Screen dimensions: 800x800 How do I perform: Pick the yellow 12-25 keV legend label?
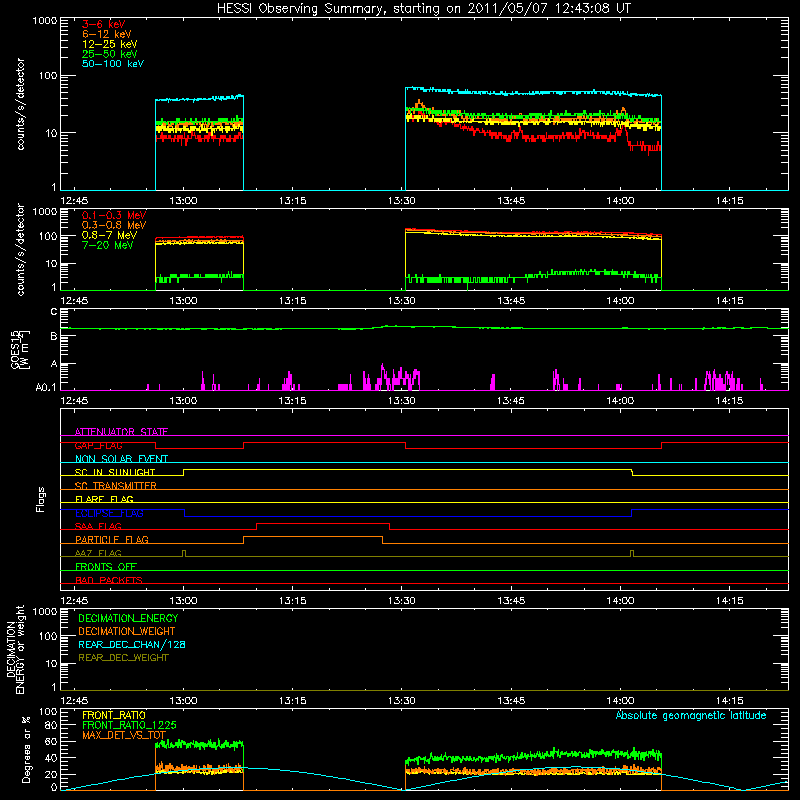coord(109,44)
